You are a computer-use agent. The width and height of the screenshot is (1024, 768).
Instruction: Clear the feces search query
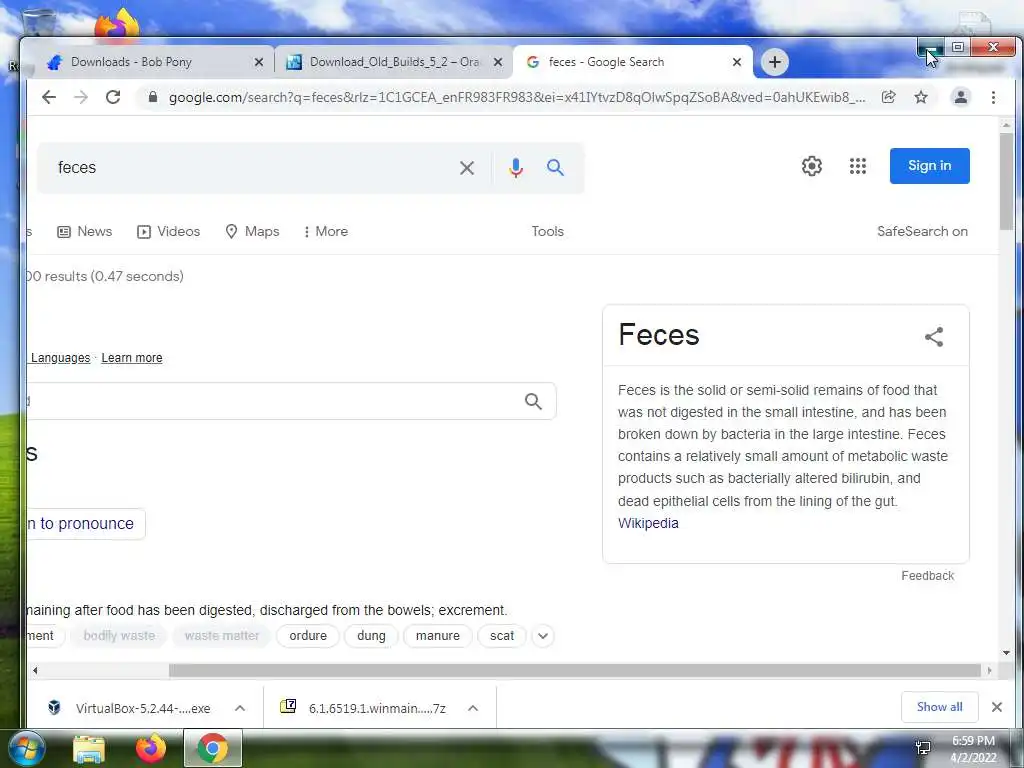click(467, 168)
